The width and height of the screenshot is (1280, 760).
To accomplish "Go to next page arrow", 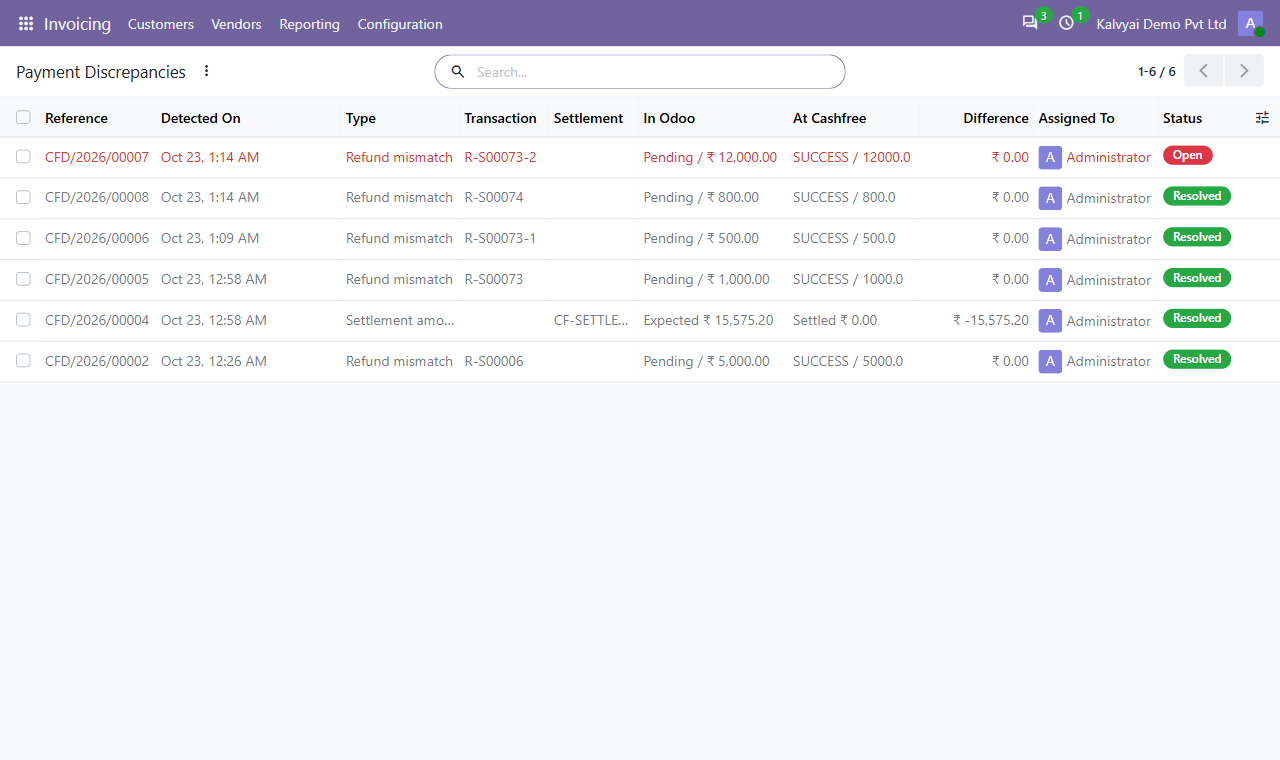I will point(1244,71).
